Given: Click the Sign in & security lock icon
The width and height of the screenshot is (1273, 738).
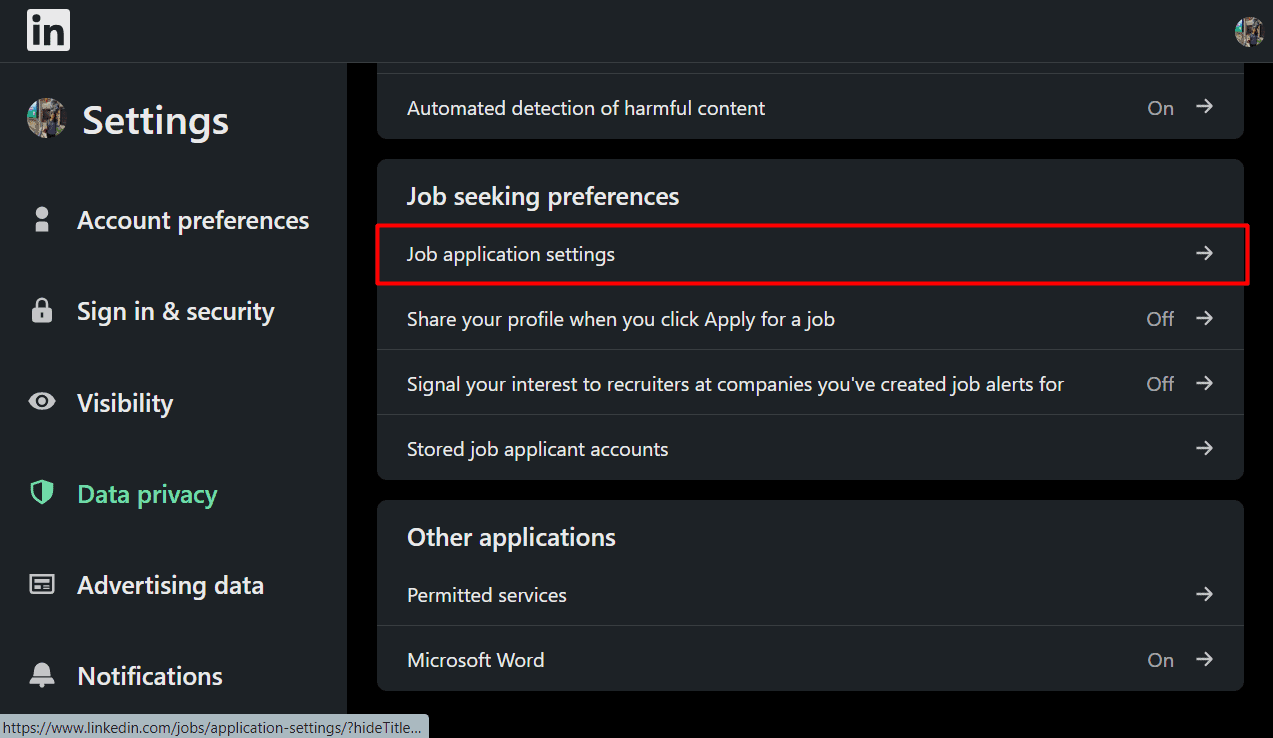Looking at the screenshot, I should point(42,311).
